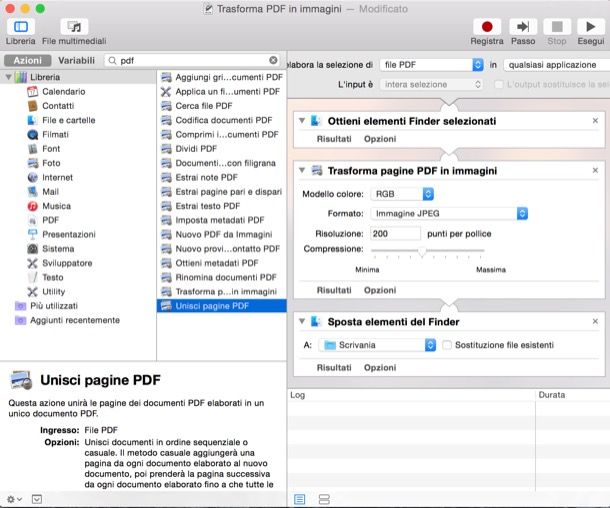
Task: Select Utility category
Action: pyautogui.click(x=53, y=292)
